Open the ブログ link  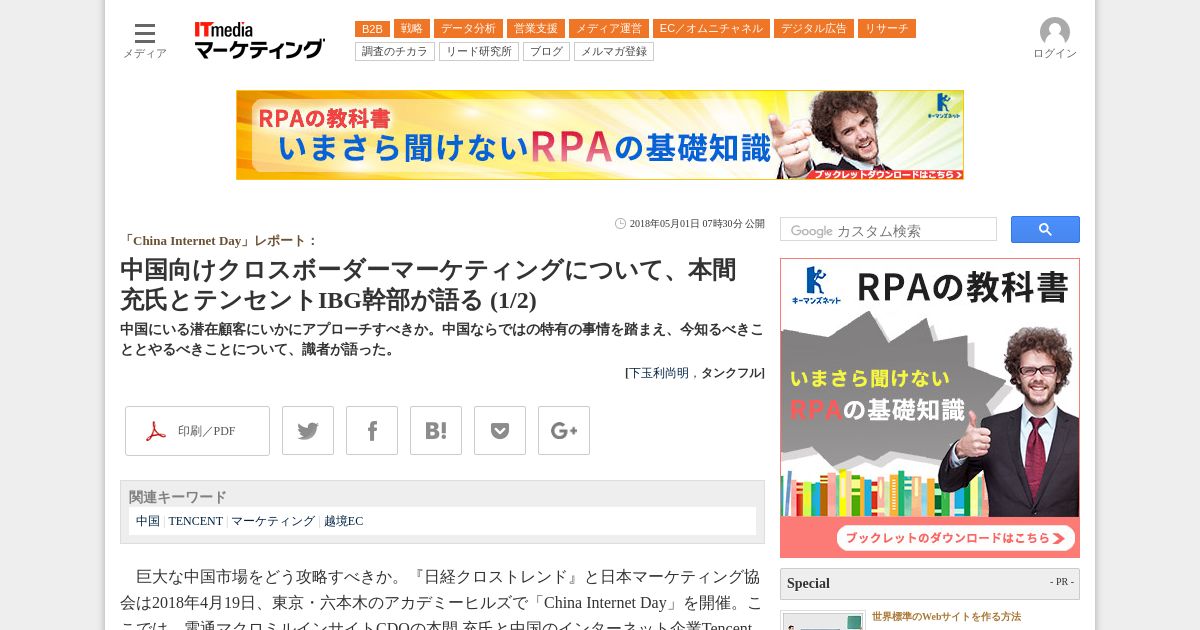pos(546,51)
